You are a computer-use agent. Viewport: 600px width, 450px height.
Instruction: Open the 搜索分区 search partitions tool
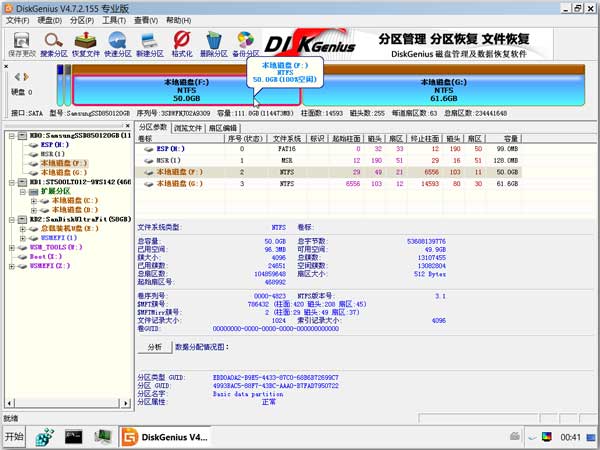pyautogui.click(x=54, y=44)
